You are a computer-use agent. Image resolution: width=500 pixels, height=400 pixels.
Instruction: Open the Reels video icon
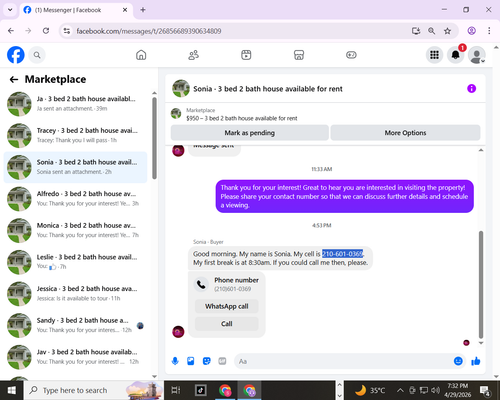pyautogui.click(x=246, y=55)
